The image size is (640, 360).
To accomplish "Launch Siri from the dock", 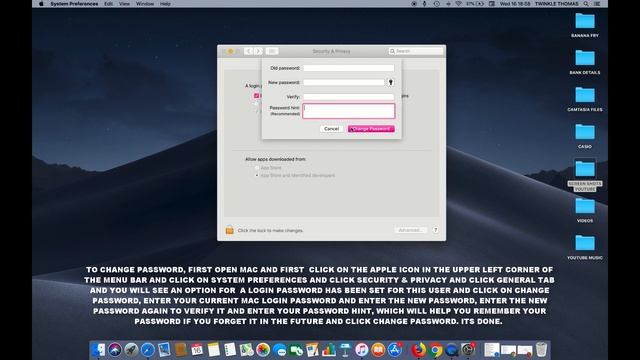I will tap(115, 350).
